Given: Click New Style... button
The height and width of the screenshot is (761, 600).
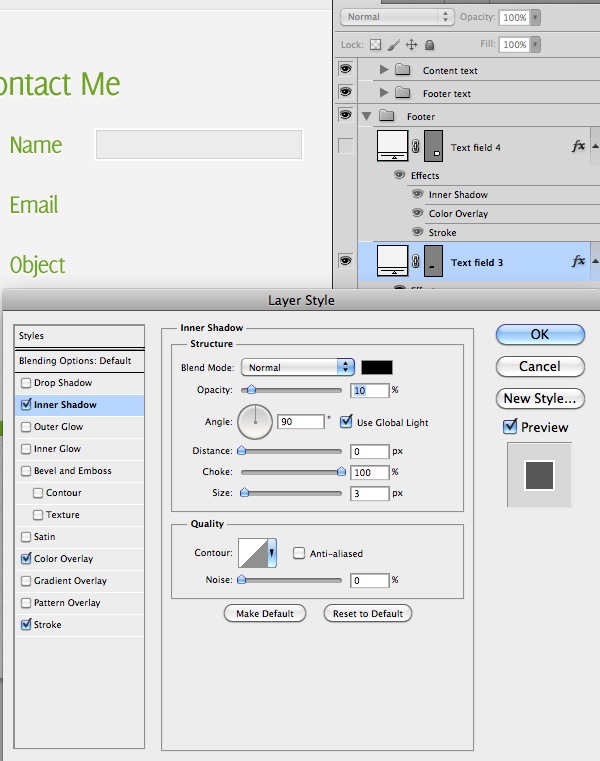Looking at the screenshot, I should (x=540, y=398).
